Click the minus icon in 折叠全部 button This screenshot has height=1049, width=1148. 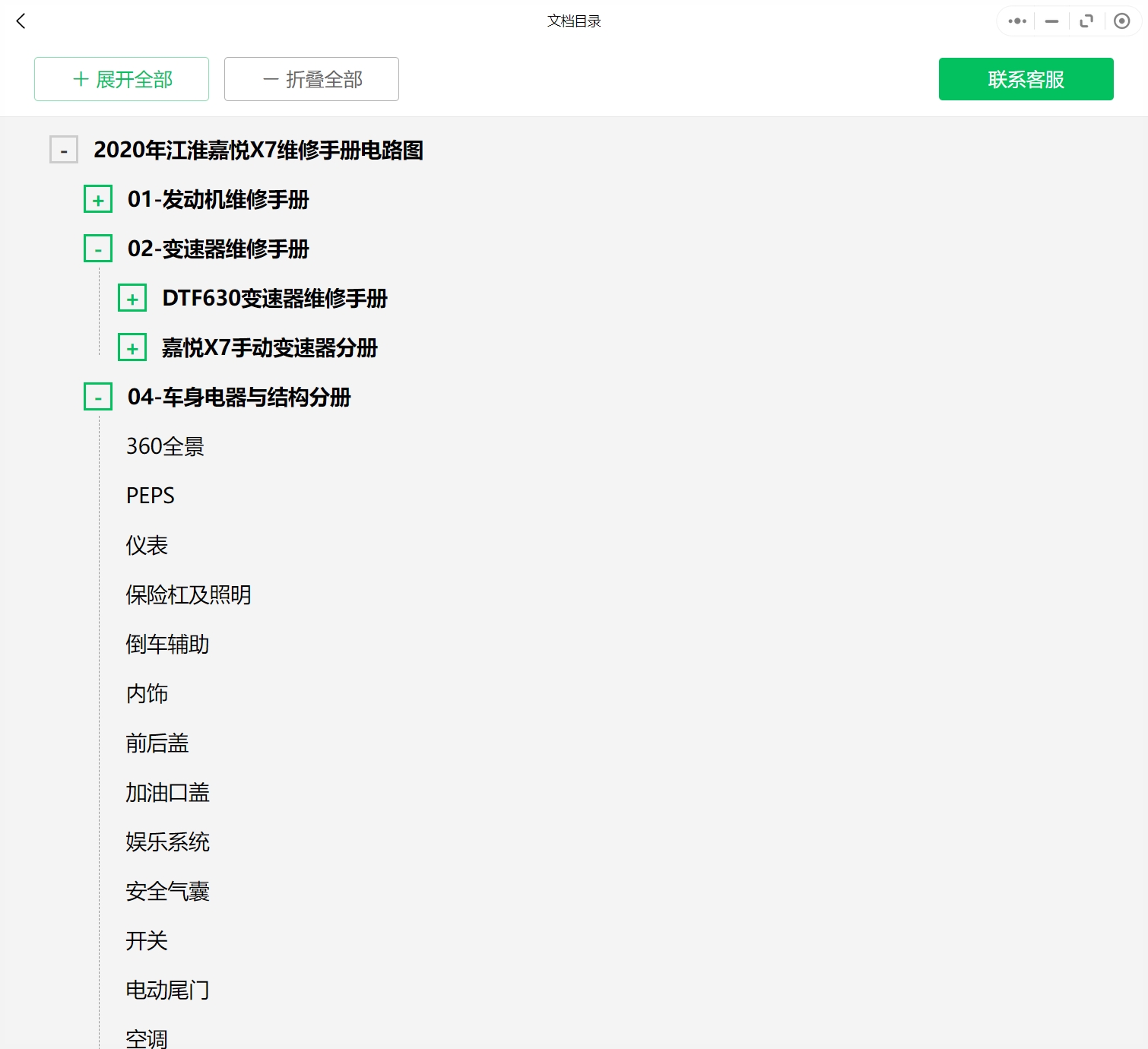270,79
